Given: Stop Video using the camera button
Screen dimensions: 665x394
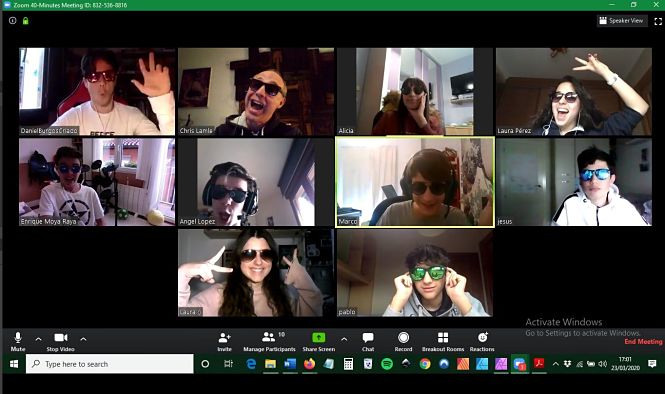Looking at the screenshot, I should 61,341.
